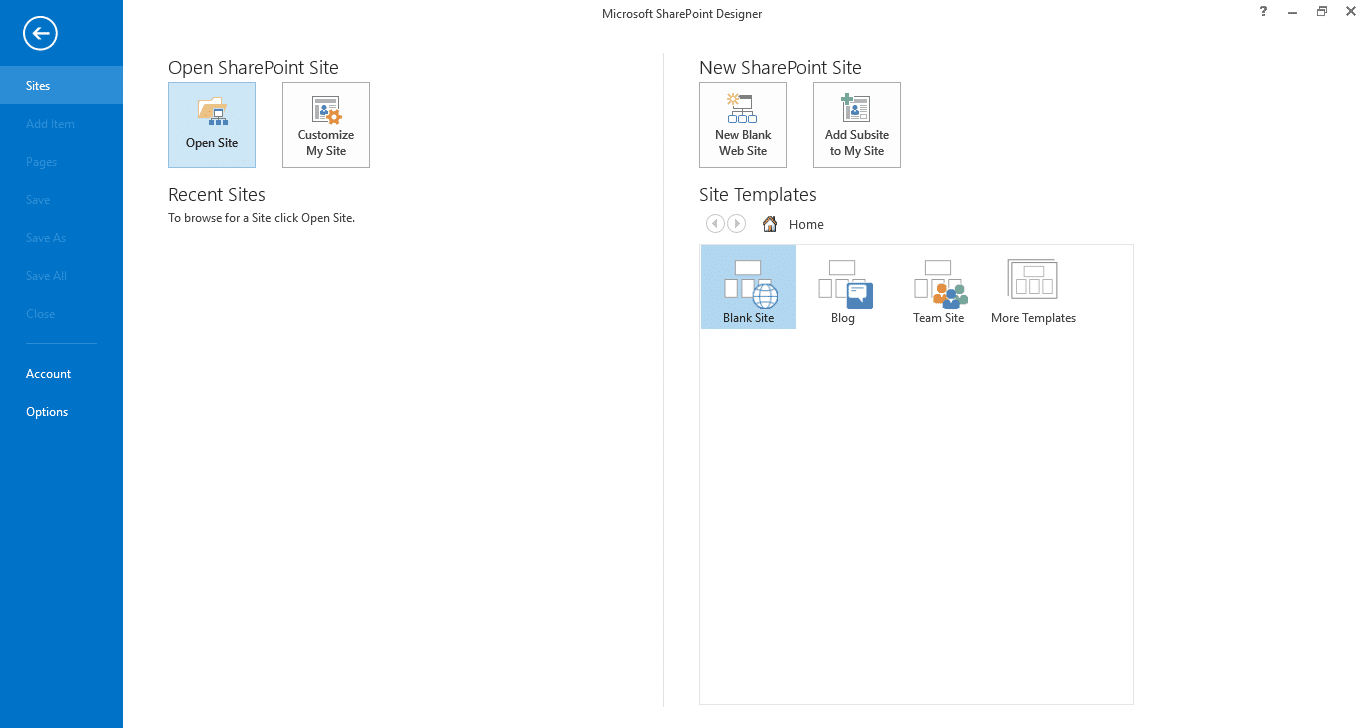Click the back arrow circle button
The width and height of the screenshot is (1366, 728).
[41, 34]
